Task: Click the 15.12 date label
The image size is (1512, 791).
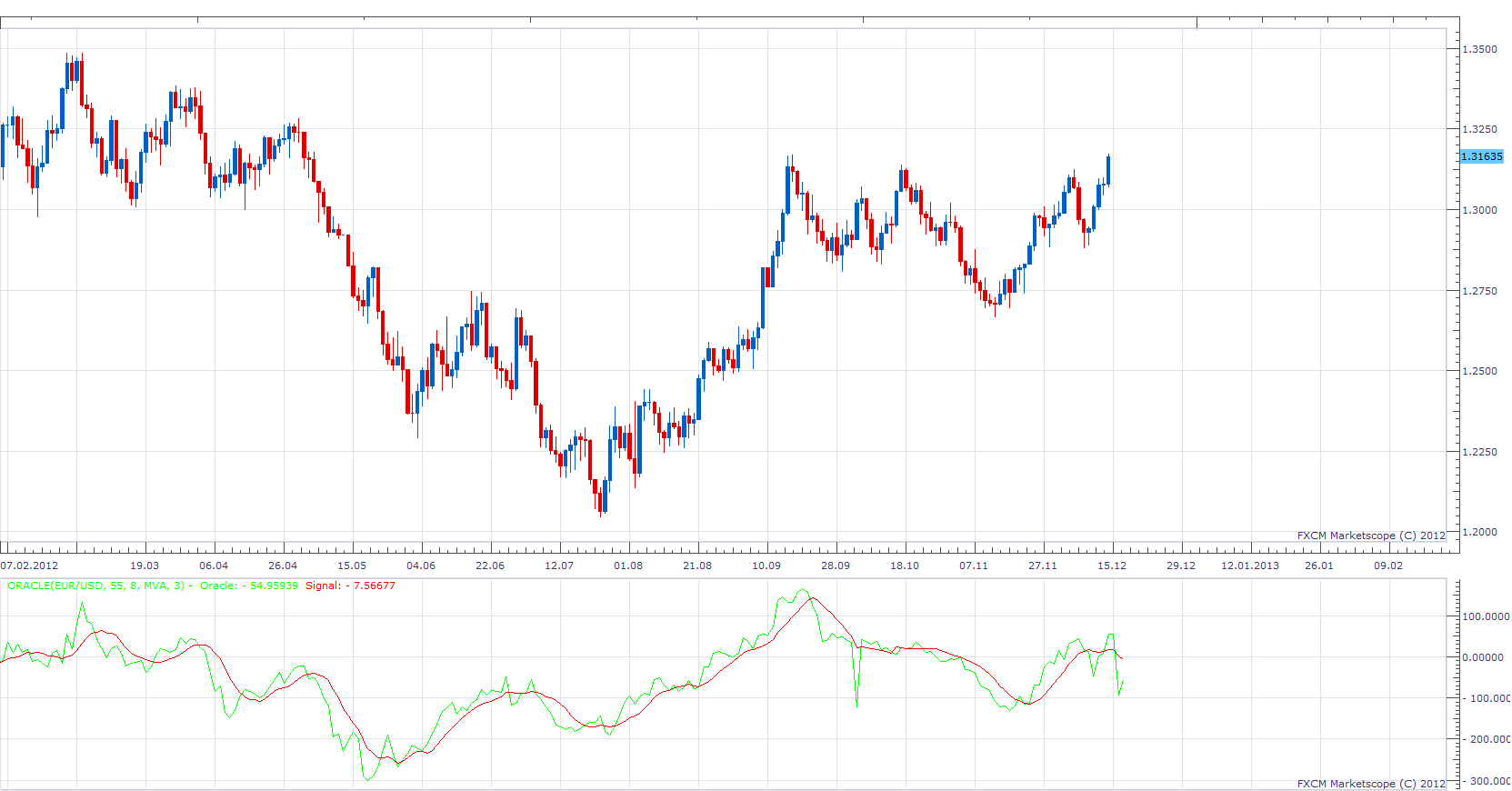Action: click(x=1112, y=566)
